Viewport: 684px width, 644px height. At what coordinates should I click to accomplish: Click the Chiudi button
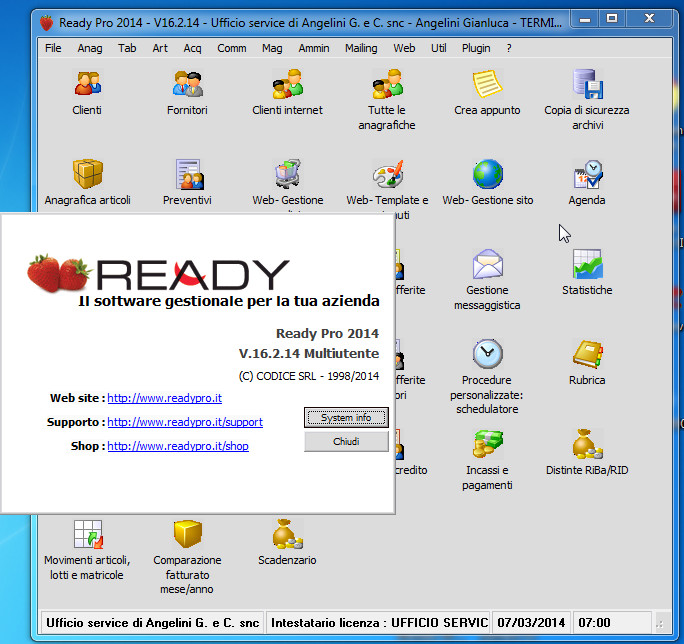[346, 442]
